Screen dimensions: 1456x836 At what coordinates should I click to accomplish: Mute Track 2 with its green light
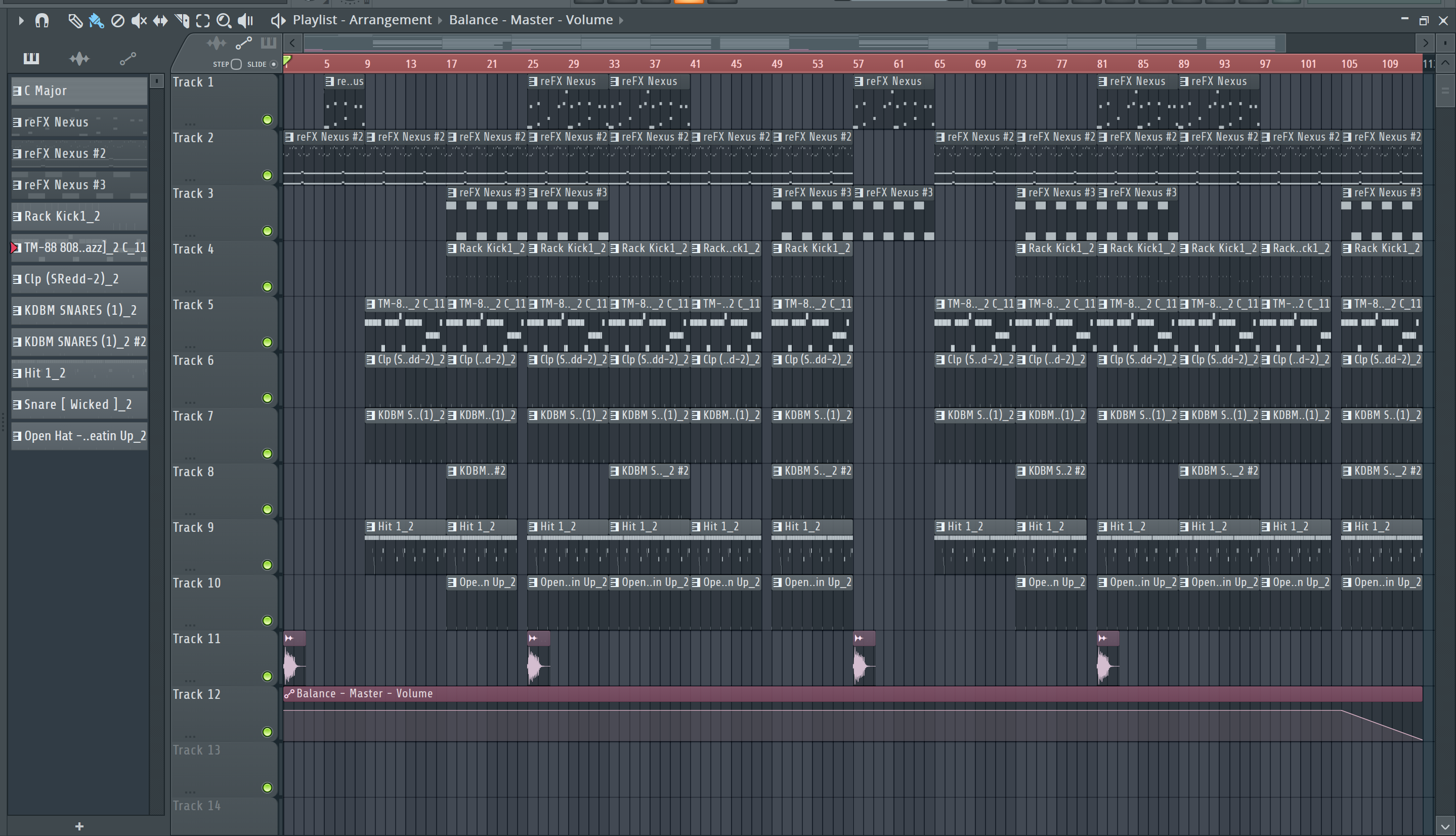(x=267, y=175)
